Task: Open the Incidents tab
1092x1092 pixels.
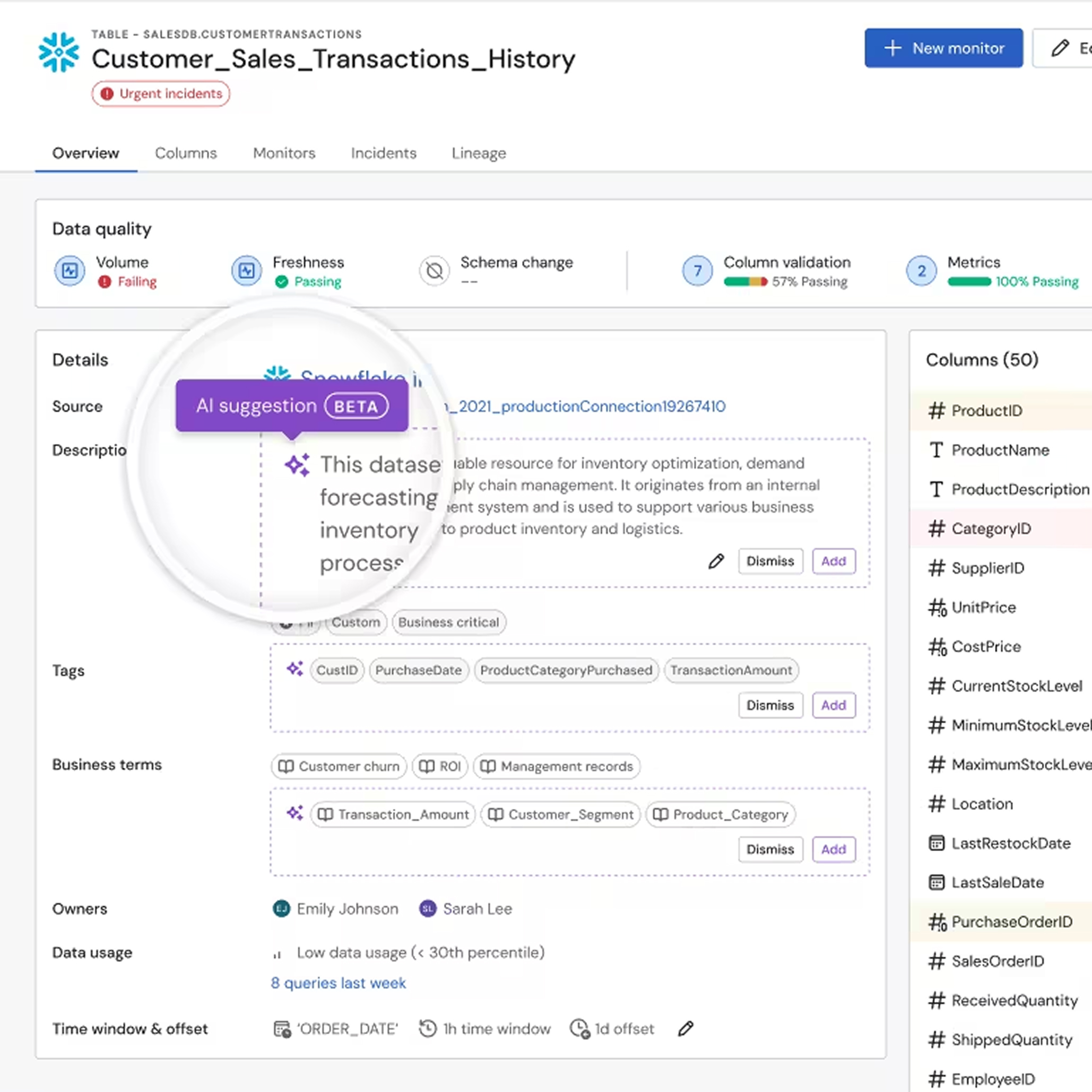Action: pos(383,153)
